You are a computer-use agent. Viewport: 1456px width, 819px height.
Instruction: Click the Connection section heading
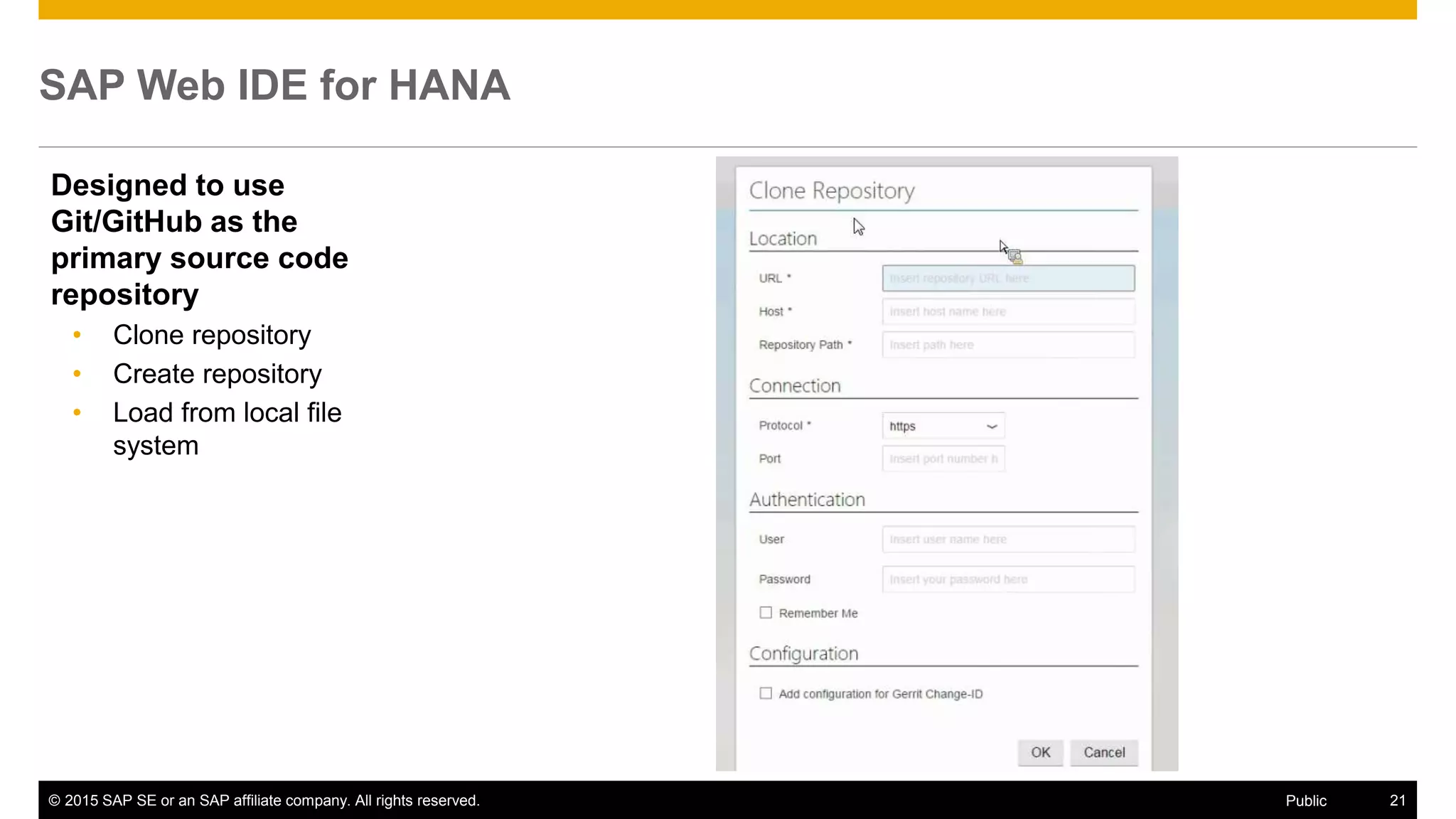(x=795, y=385)
